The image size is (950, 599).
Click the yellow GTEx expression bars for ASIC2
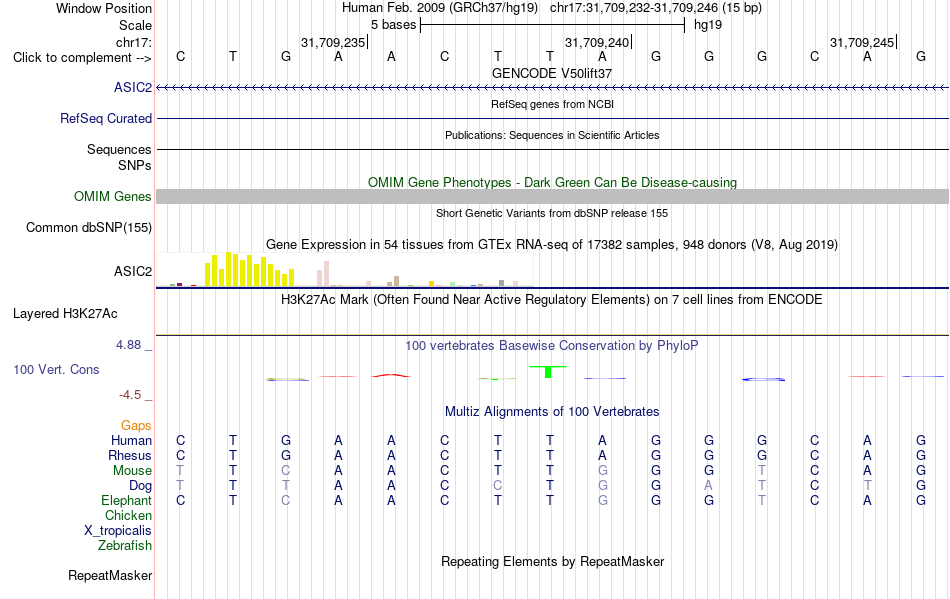[250, 270]
